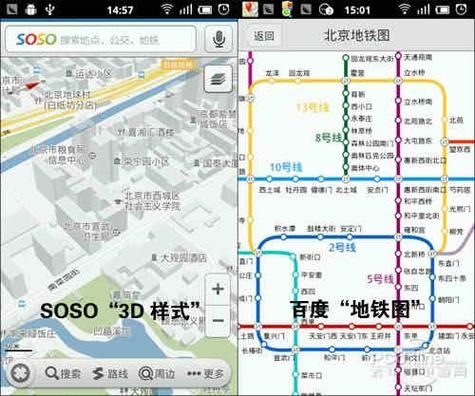Screen dimensions: 475x396
Task: Select the 10号线 line label
Action: 286,167
